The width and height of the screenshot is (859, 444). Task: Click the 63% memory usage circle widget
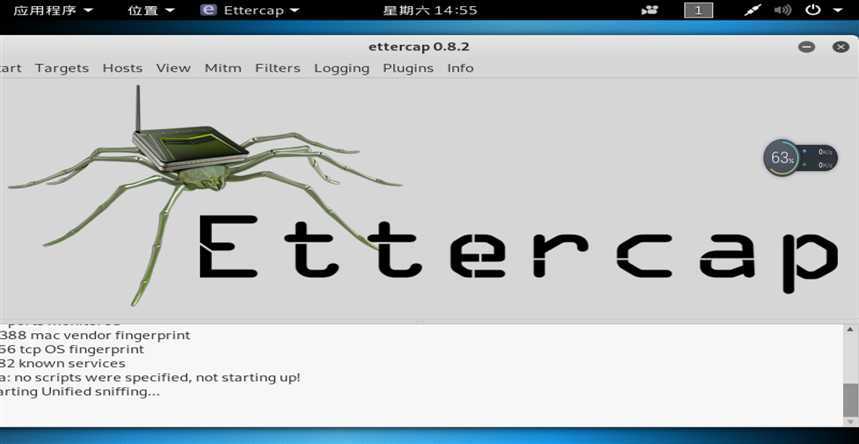pyautogui.click(x=782, y=158)
